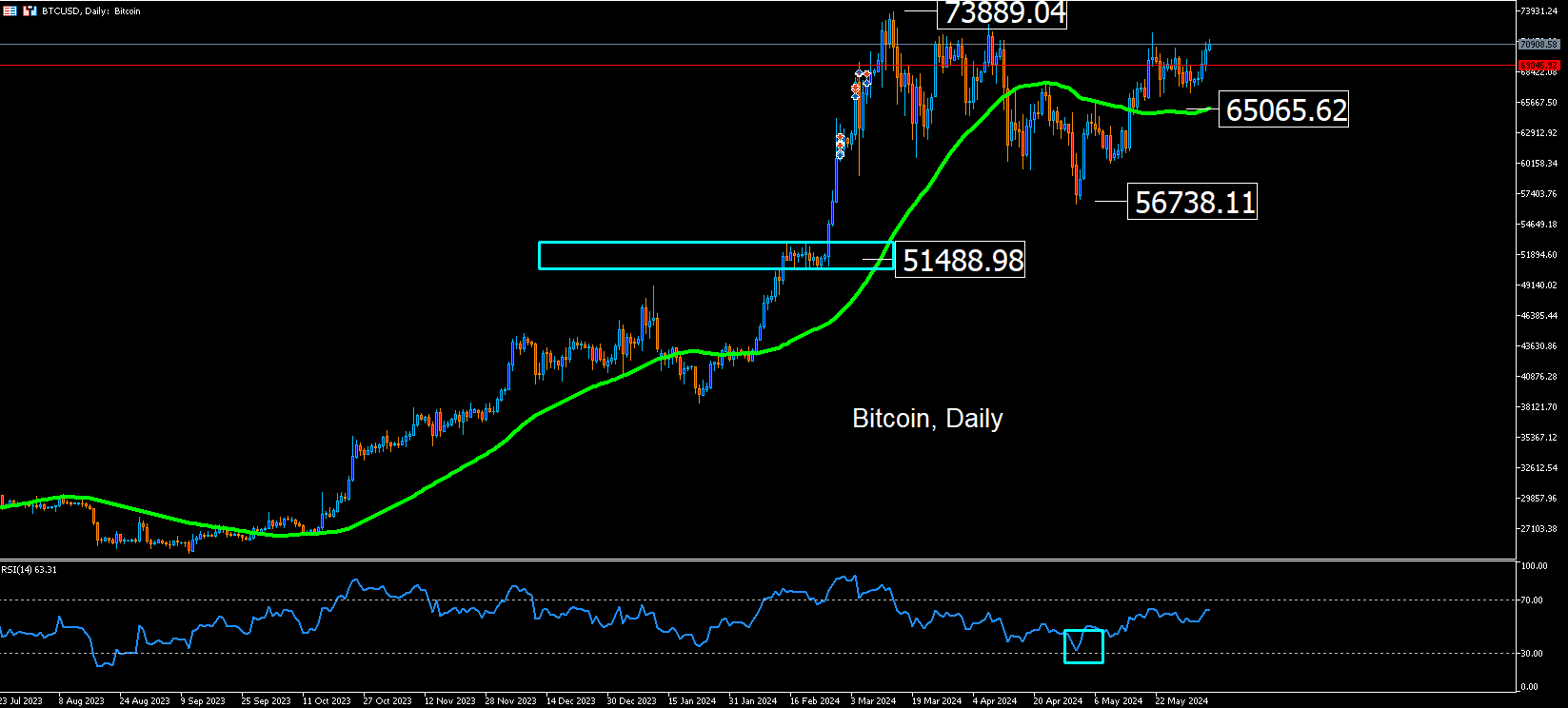Click the 28 Nov 2023 date label
Screen dimensions: 1568x708
(511, 701)
